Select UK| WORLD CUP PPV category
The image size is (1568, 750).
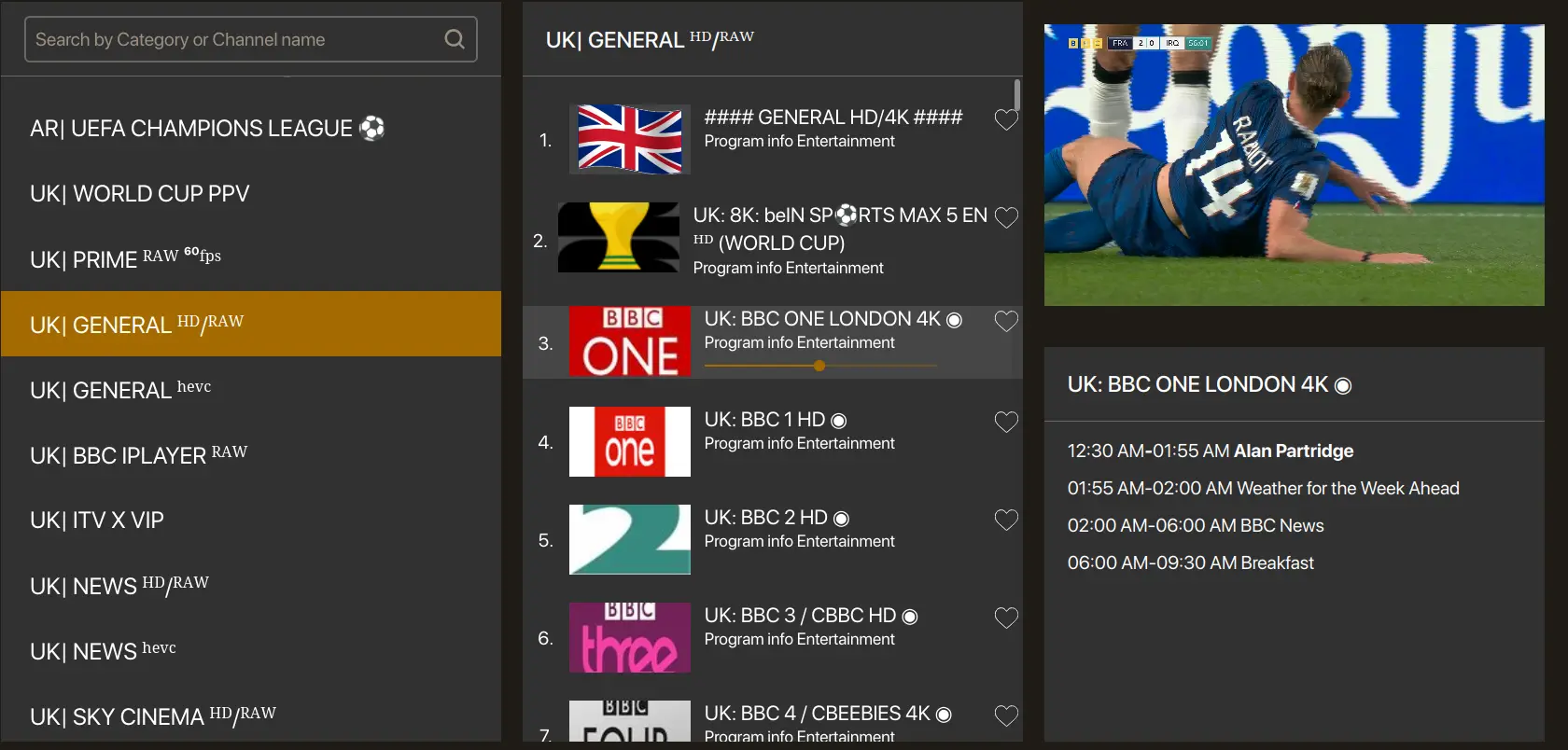pos(251,193)
